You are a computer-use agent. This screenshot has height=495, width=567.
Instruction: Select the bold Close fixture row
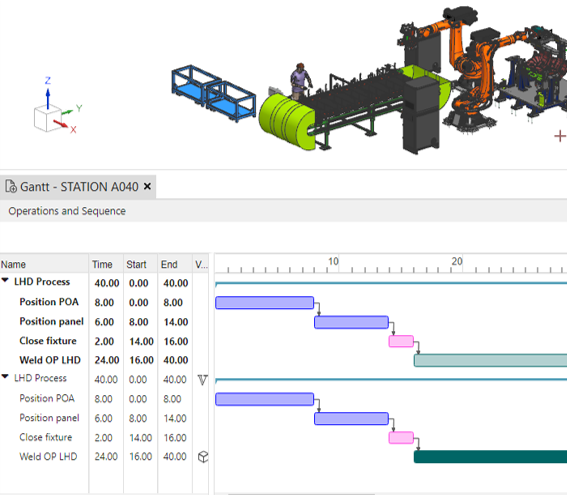point(48,341)
